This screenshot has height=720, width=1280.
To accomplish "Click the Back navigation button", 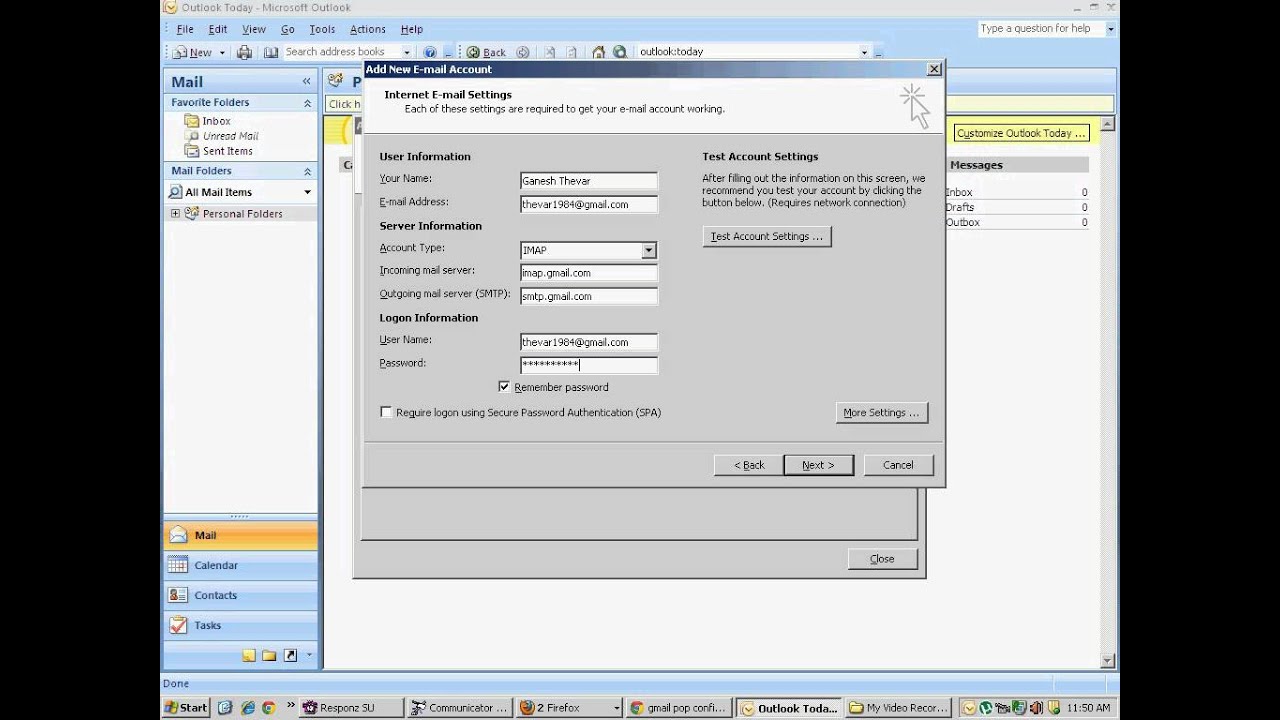I will (x=487, y=52).
